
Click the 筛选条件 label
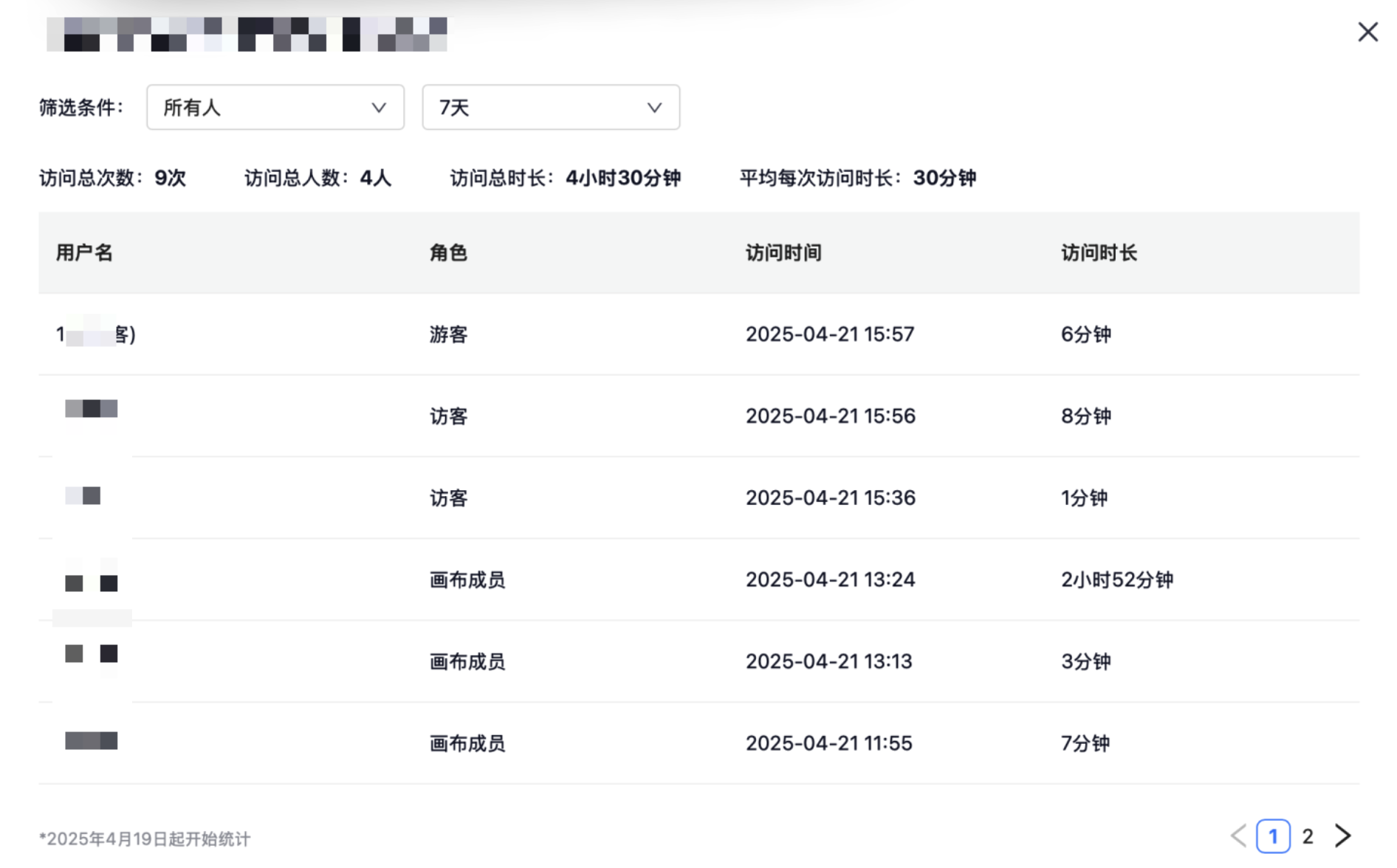(81, 108)
